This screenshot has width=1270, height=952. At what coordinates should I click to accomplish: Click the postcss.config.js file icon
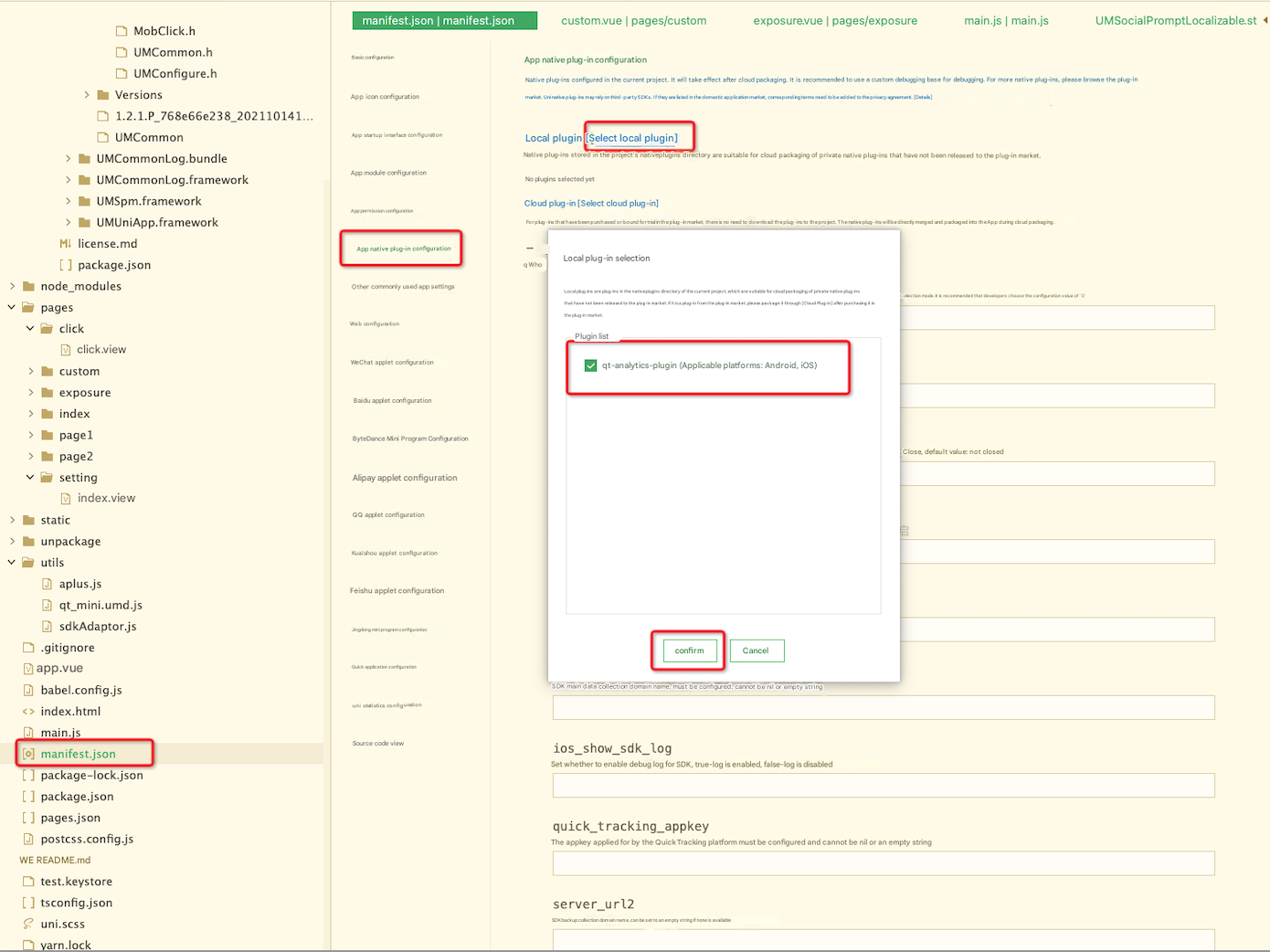click(28, 839)
